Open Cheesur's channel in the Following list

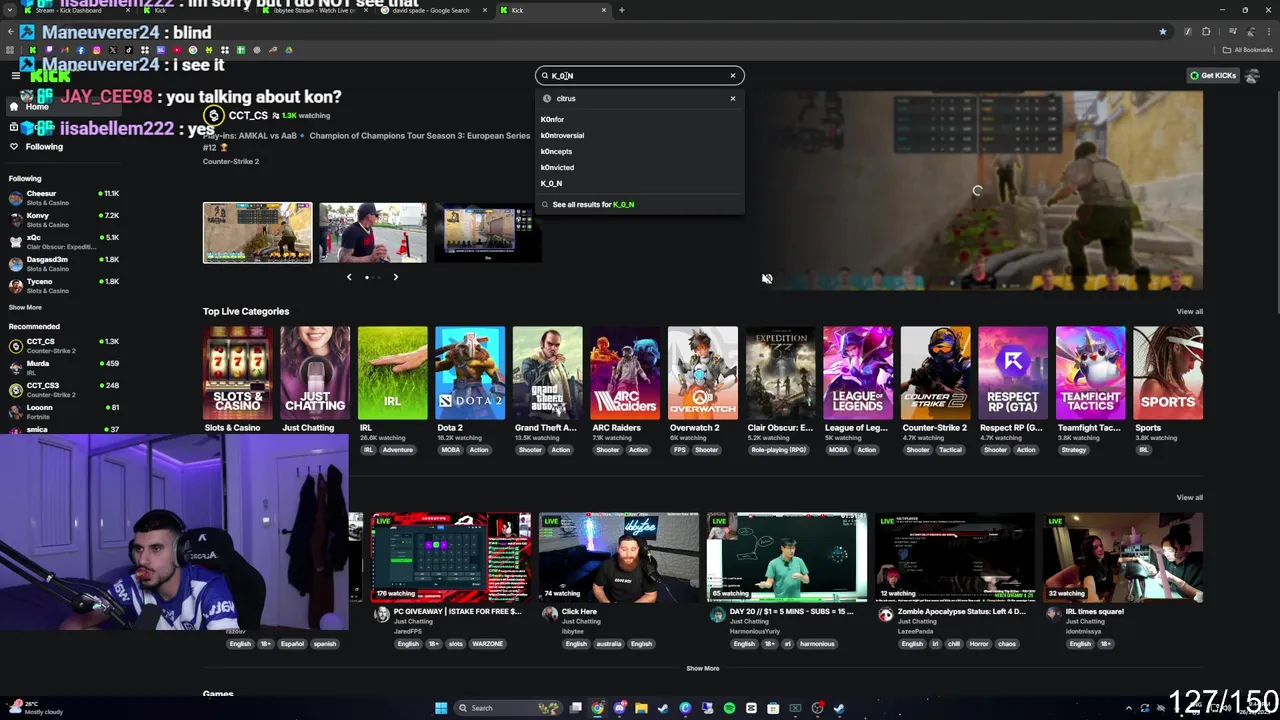62,197
